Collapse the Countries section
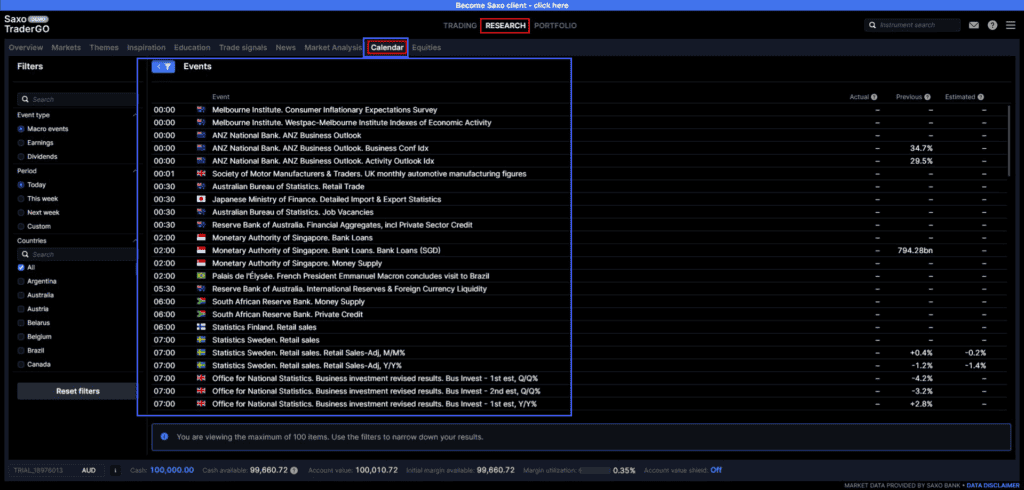1024x490 pixels. (x=135, y=241)
